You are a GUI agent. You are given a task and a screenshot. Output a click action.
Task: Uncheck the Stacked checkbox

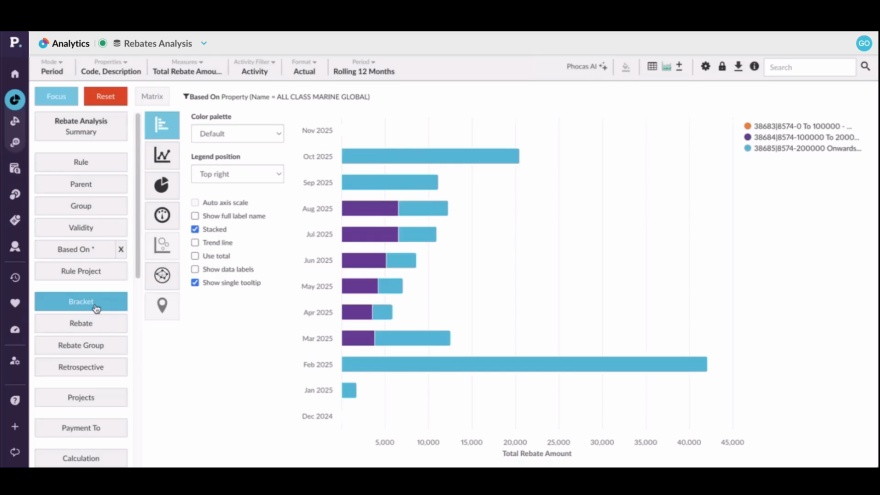tap(195, 229)
